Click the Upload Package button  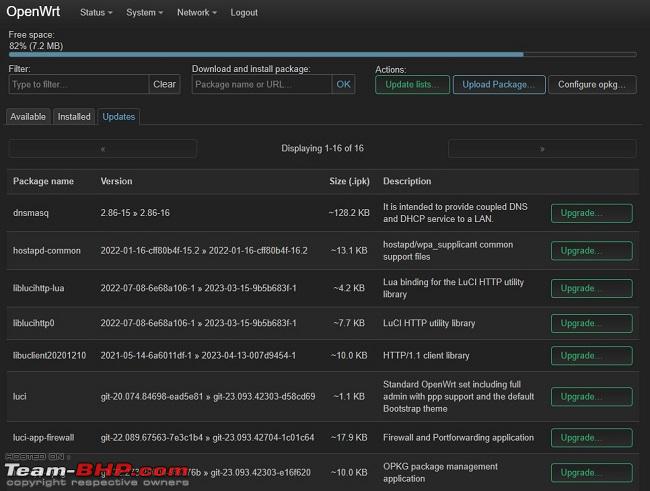pos(499,85)
